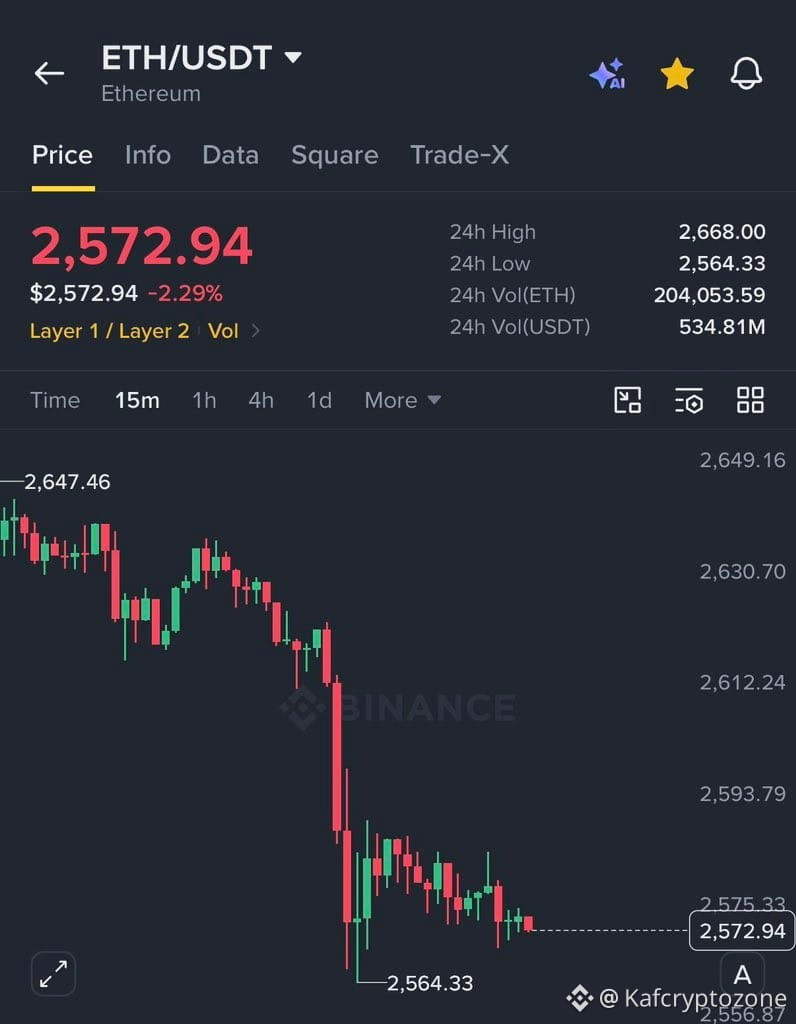Expand the Layer 1 / Layer 2 tags chevron

[x=256, y=331]
